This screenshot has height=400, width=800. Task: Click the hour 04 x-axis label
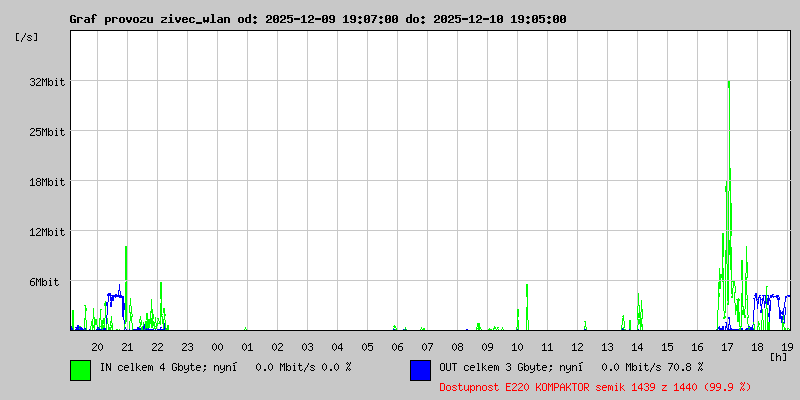click(337, 347)
